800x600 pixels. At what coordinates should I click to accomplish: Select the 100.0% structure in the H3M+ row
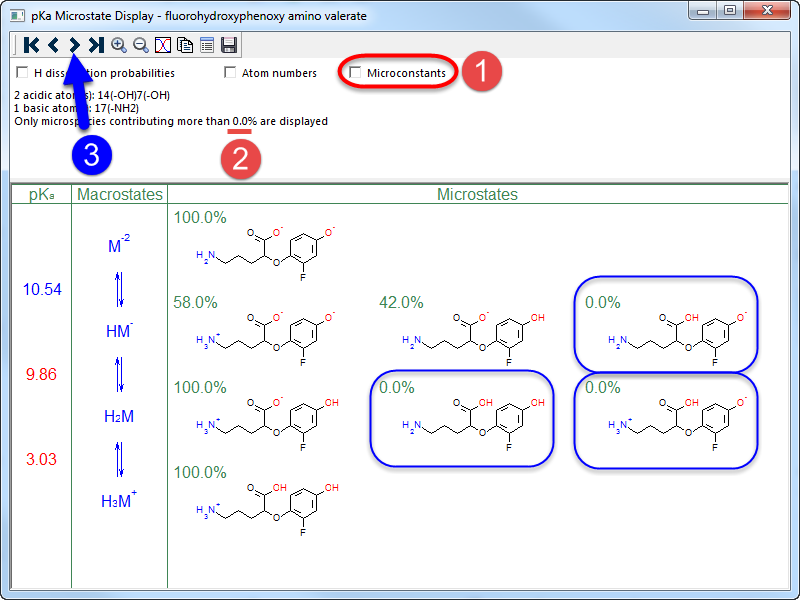click(x=267, y=509)
